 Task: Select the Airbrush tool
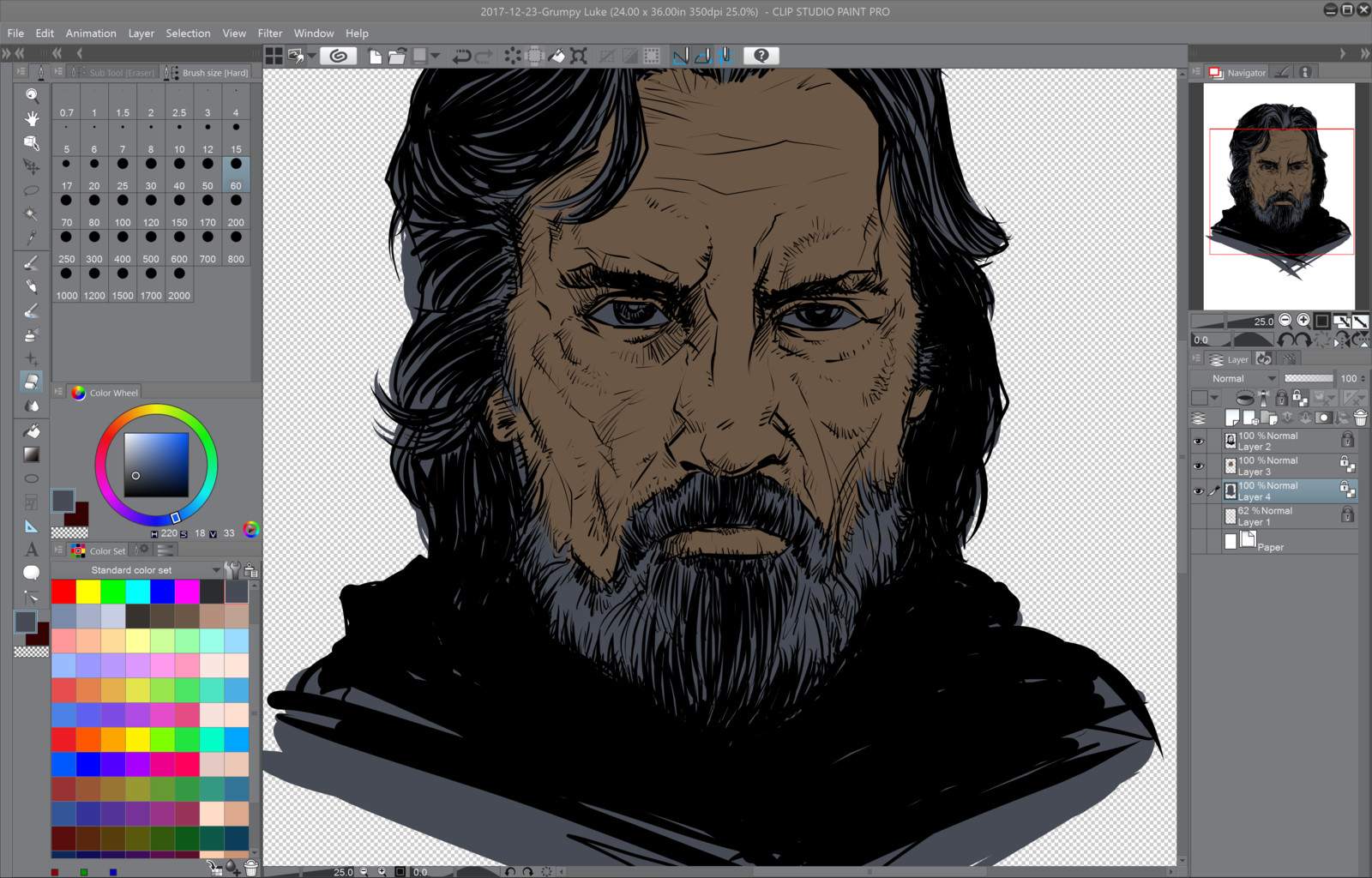pos(32,334)
